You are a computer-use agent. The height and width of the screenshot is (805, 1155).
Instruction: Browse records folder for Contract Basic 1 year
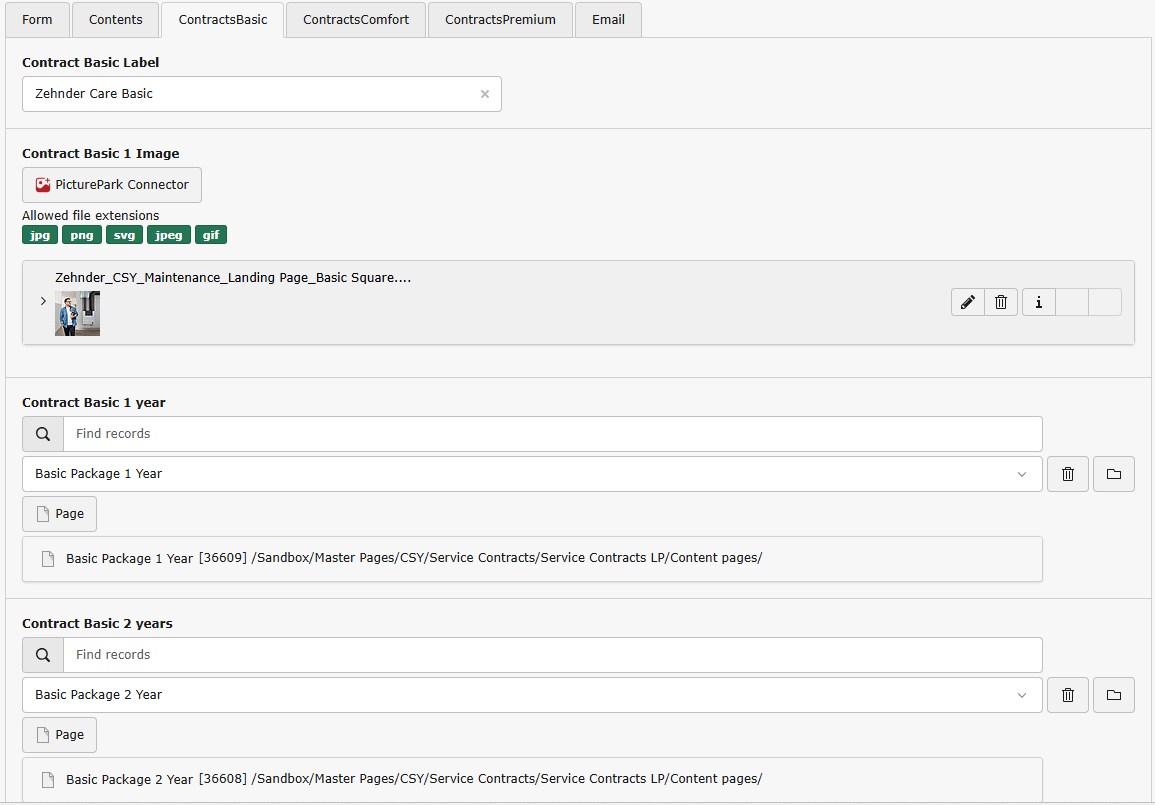pos(1113,474)
